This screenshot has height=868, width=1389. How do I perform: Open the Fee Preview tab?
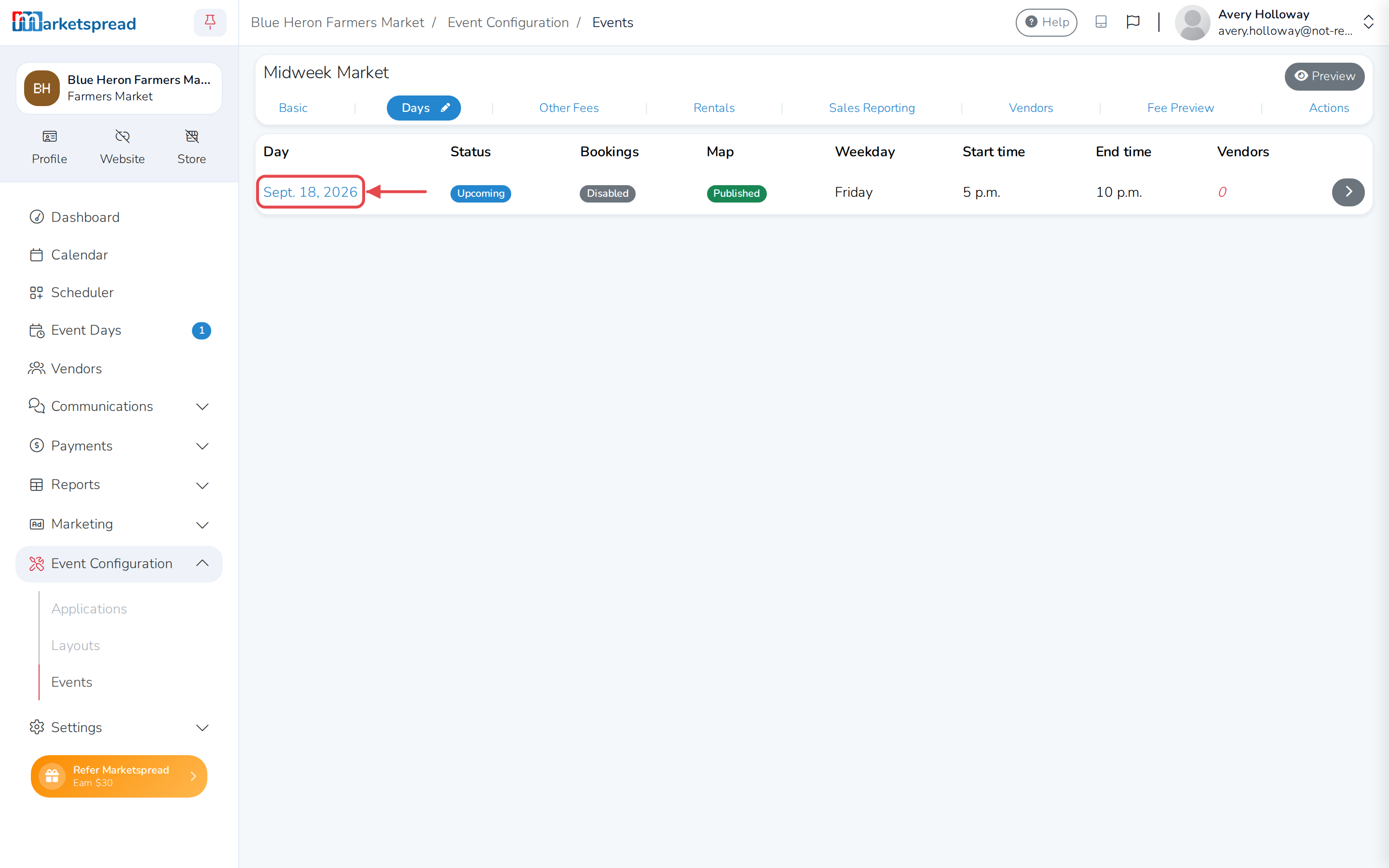pos(1180,108)
